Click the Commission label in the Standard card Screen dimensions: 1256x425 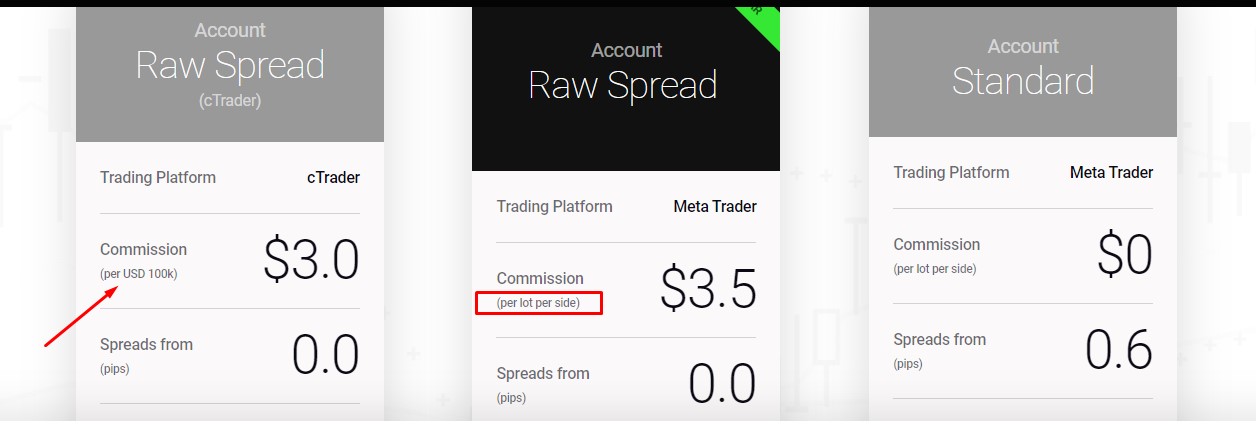click(936, 244)
